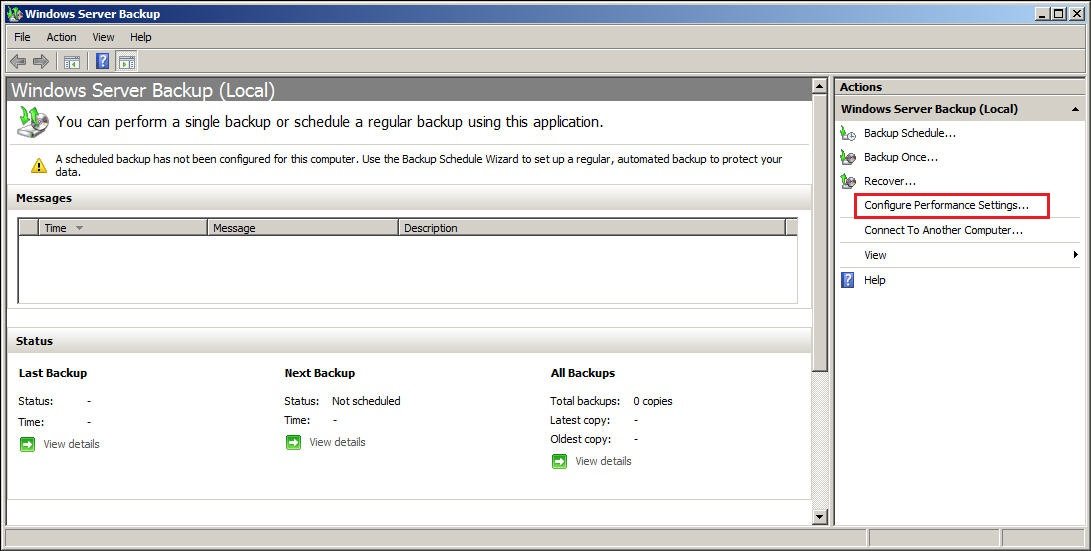Click the 'Not scheduled' status value
The image size is (1091, 551).
366,401
